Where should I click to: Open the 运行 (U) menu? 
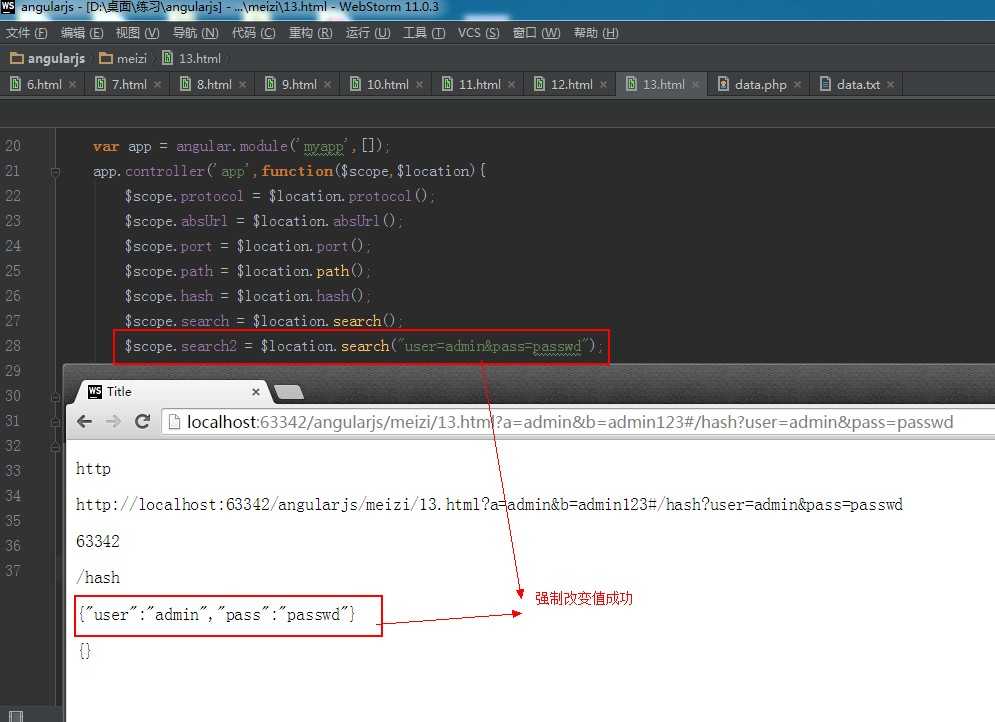pos(368,33)
